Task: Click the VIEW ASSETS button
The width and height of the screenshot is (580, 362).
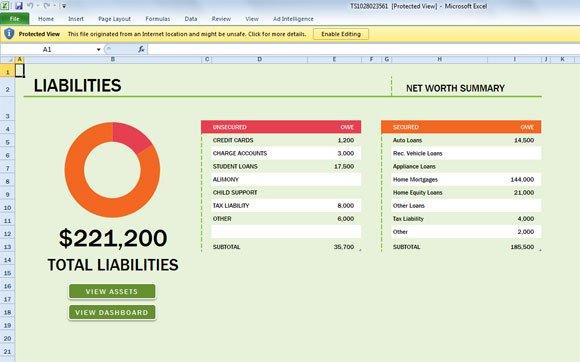Action: pos(112,291)
